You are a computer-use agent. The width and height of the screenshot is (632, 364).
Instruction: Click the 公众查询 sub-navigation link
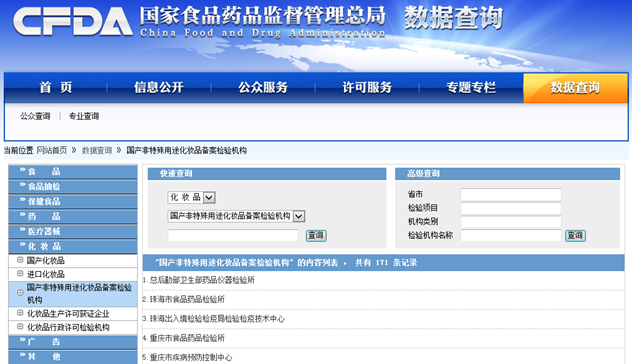click(x=35, y=116)
